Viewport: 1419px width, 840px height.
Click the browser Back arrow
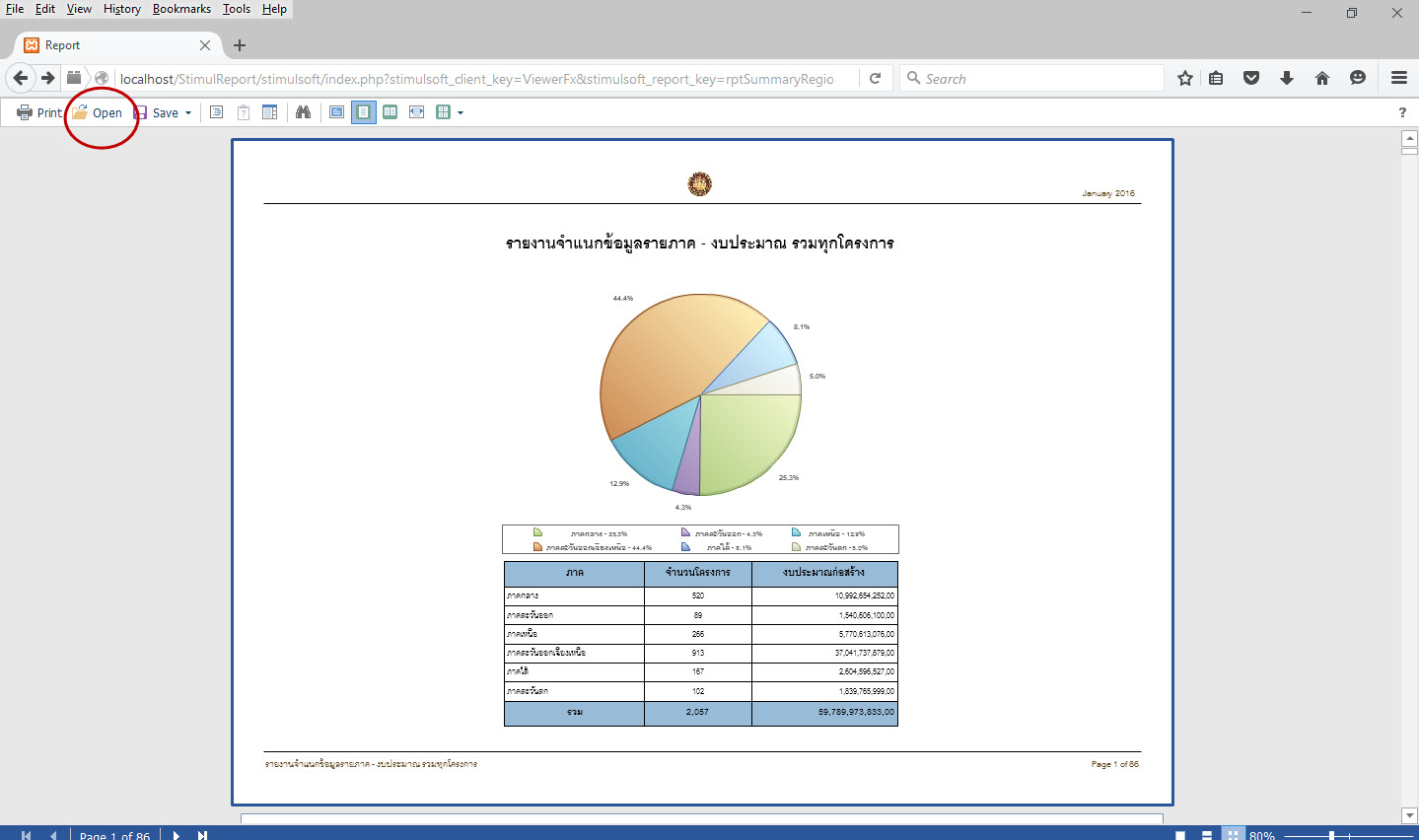(21, 78)
